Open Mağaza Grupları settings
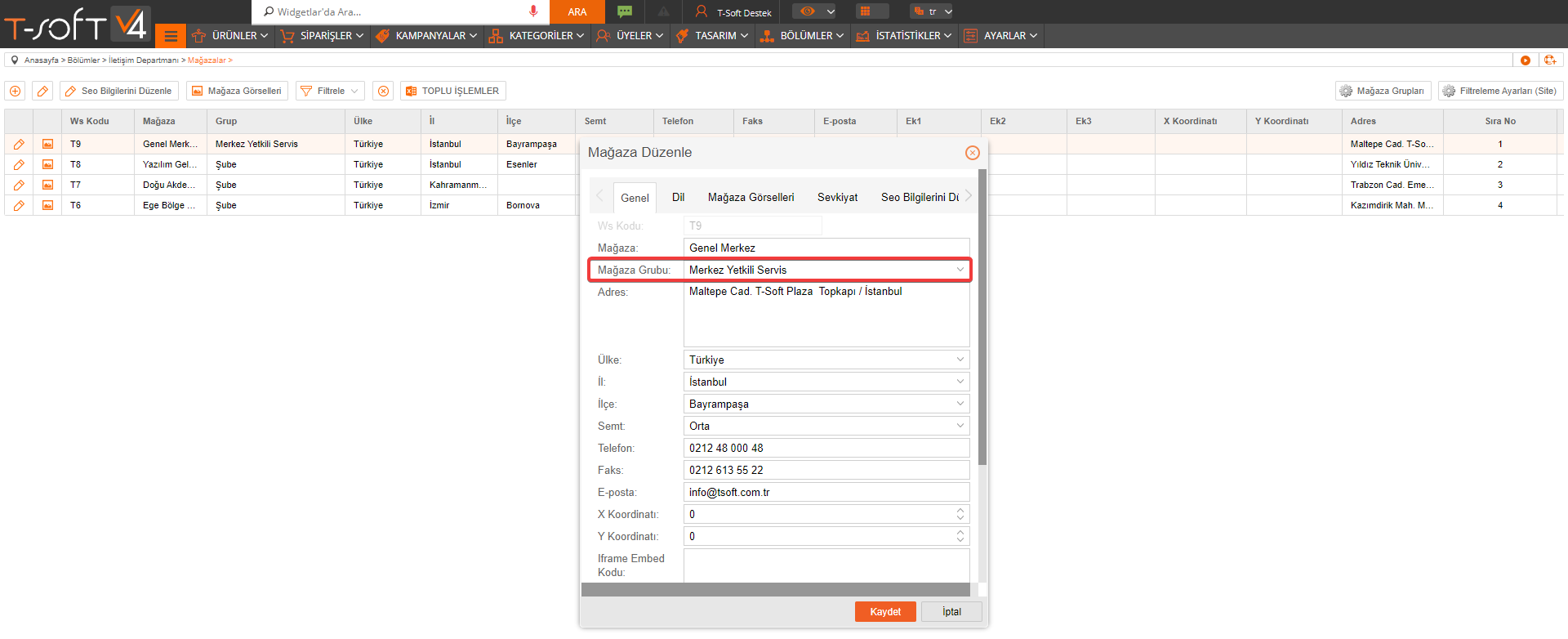Screen dimensions: 1568x639 tap(1383, 91)
